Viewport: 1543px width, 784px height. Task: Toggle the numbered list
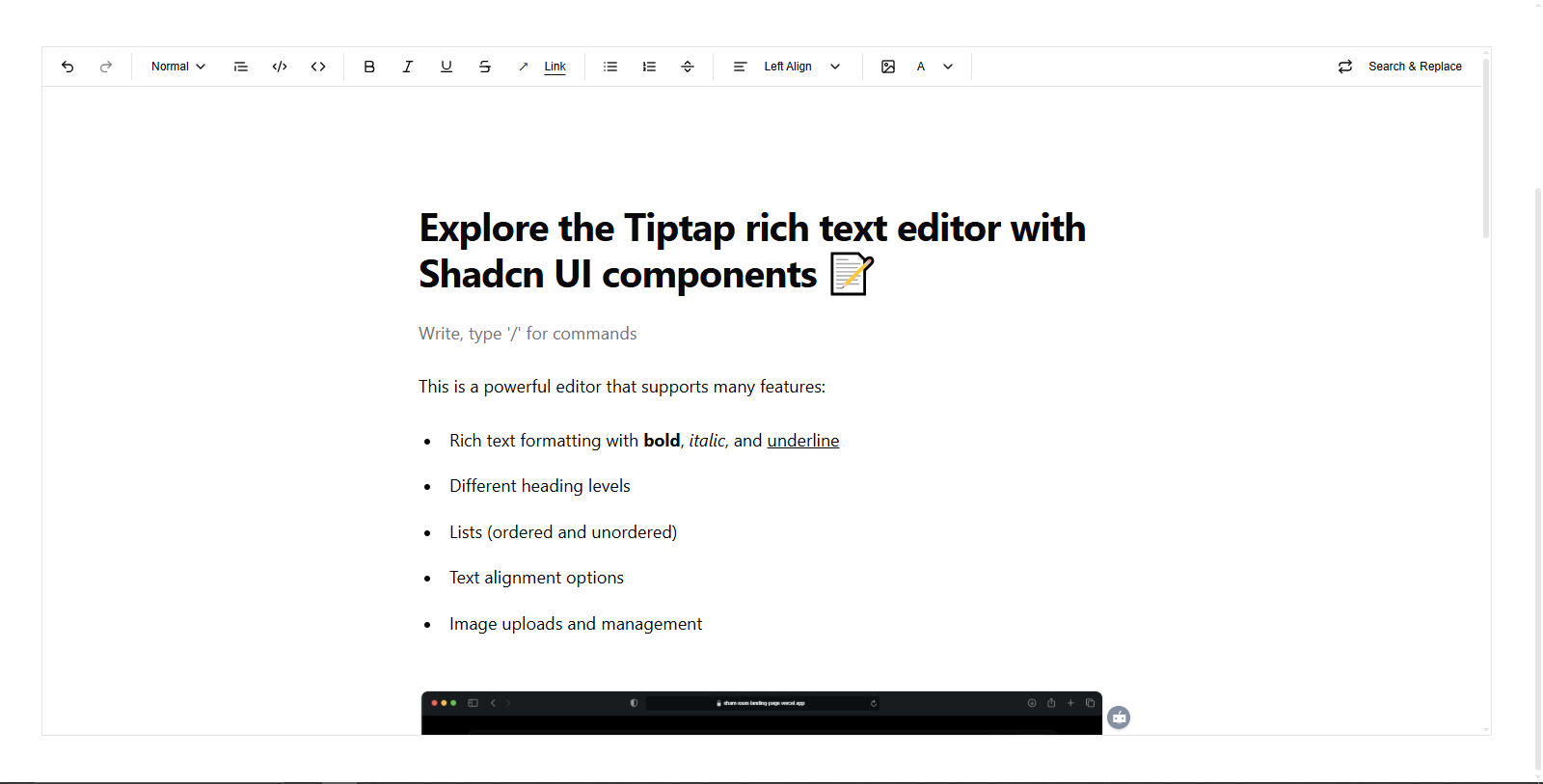click(x=649, y=67)
